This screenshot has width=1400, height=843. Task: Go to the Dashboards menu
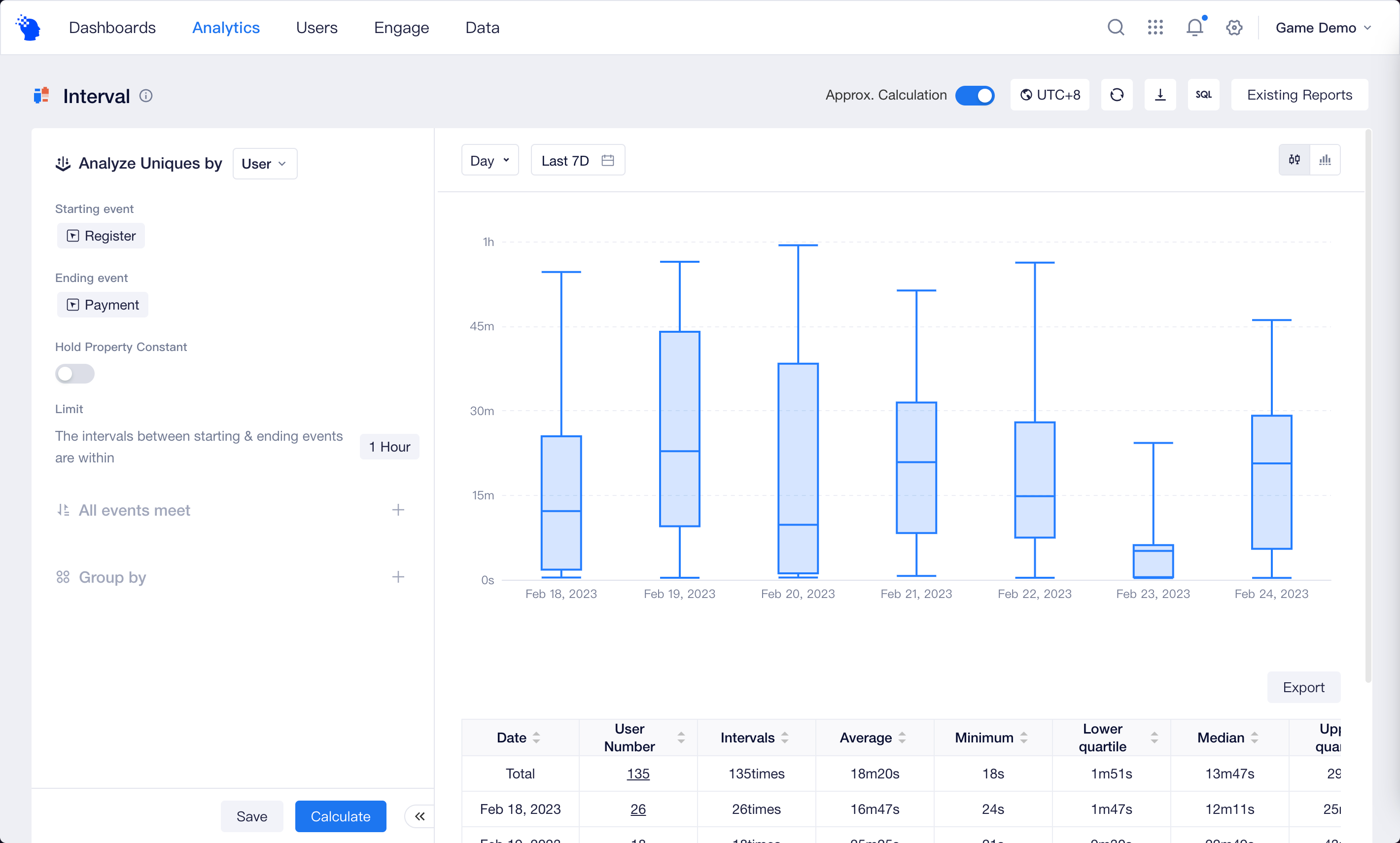(x=112, y=27)
